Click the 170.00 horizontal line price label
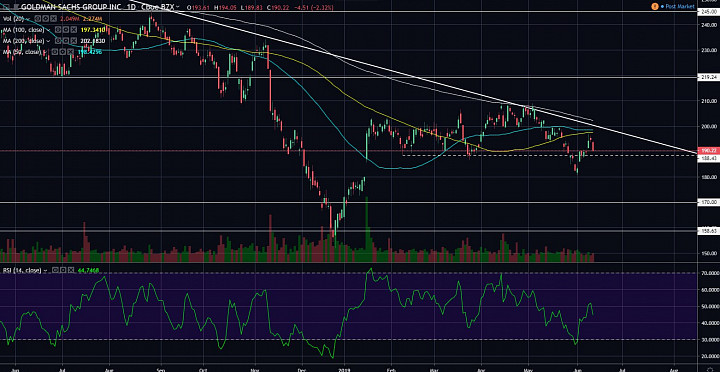720x372 pixels. [x=709, y=202]
